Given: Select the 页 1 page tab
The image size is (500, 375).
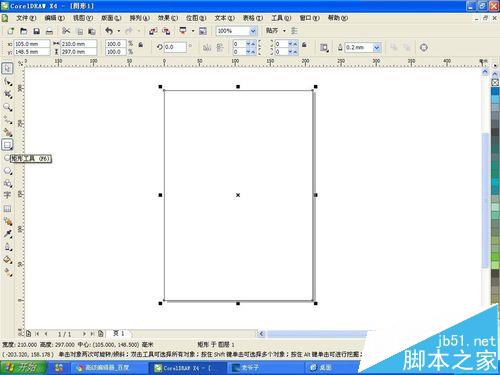Looking at the screenshot, I should [x=119, y=333].
